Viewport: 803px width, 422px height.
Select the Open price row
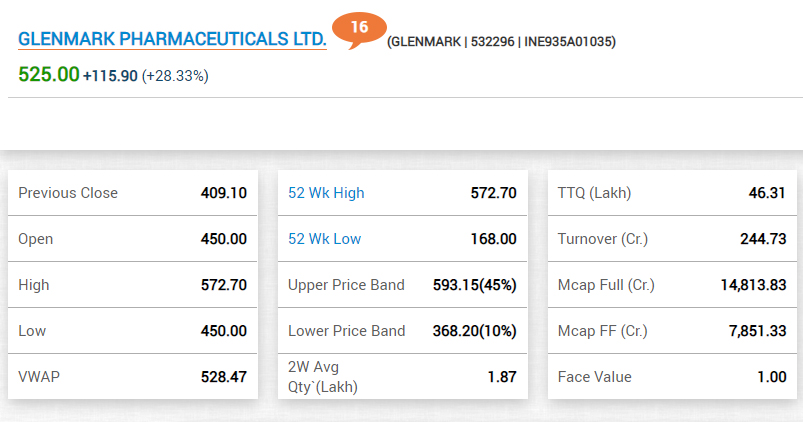tap(133, 239)
